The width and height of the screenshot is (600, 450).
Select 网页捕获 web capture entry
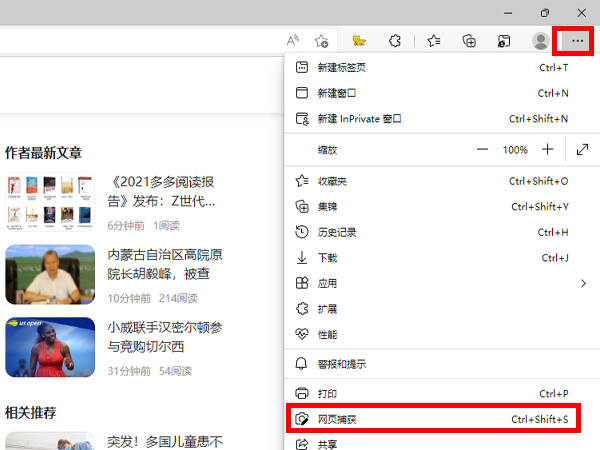pos(434,419)
